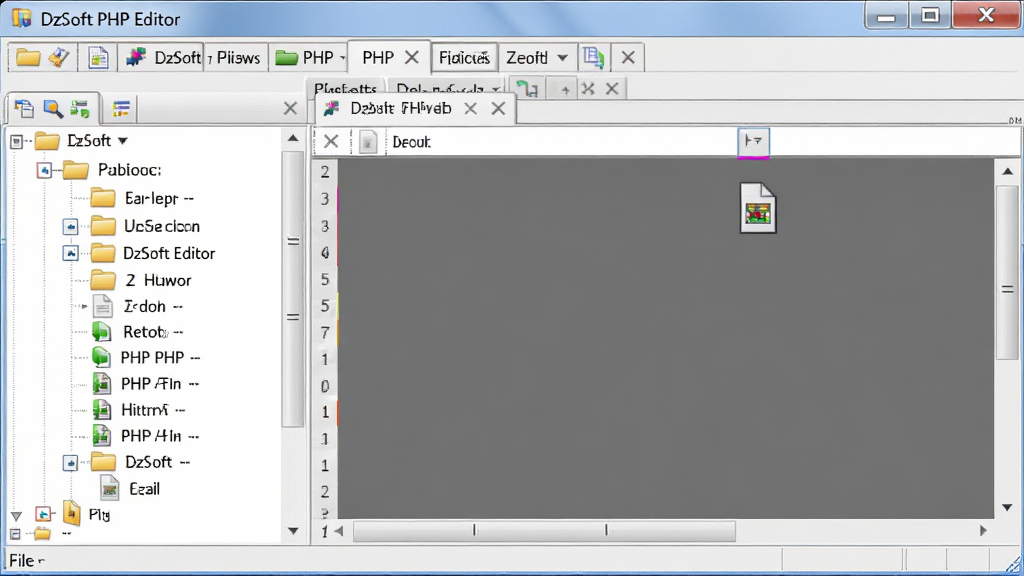Expand the lower DzSoft folder node
The height and width of the screenshot is (576, 1024).
point(71,463)
